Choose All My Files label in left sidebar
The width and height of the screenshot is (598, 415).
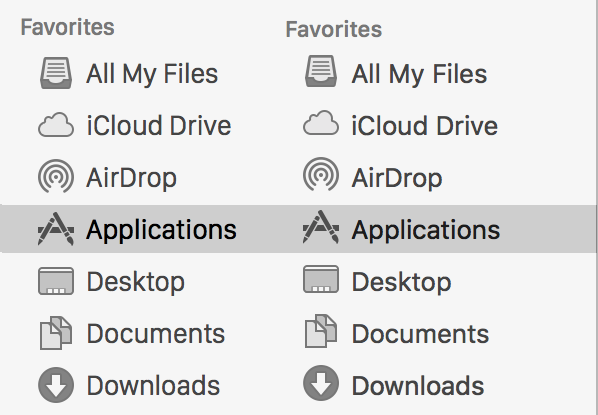coord(152,74)
